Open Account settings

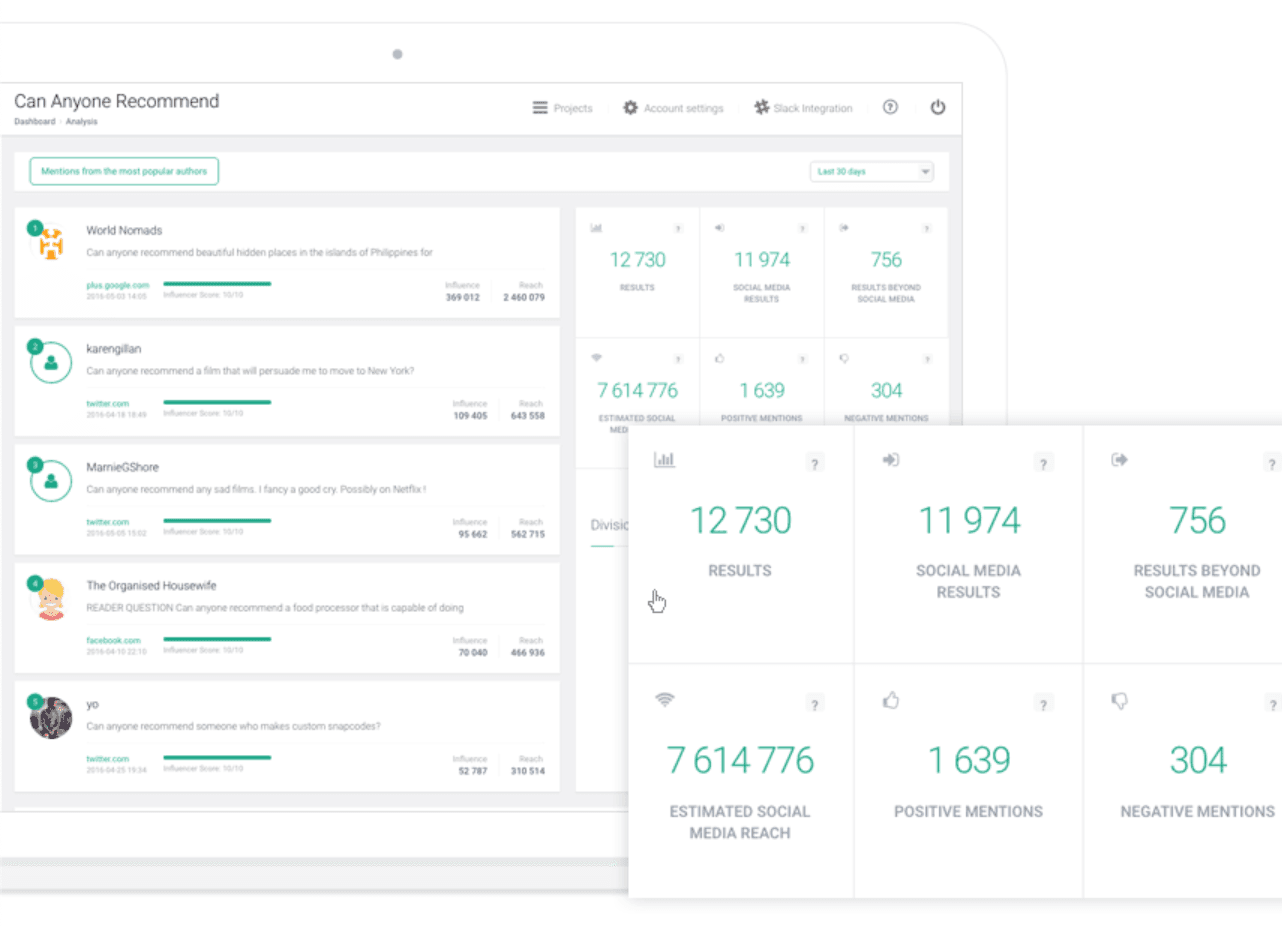[x=673, y=108]
